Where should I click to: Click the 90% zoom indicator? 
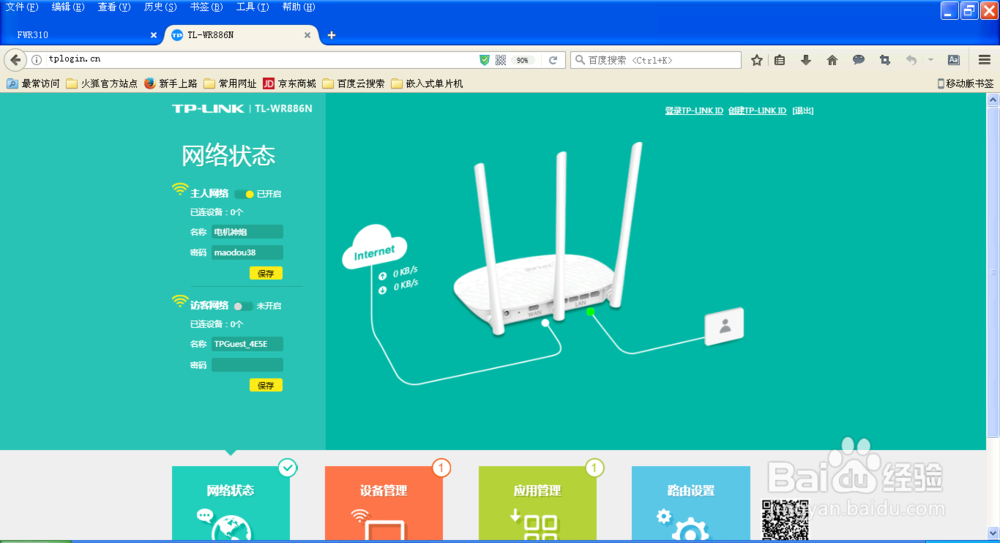coord(522,60)
